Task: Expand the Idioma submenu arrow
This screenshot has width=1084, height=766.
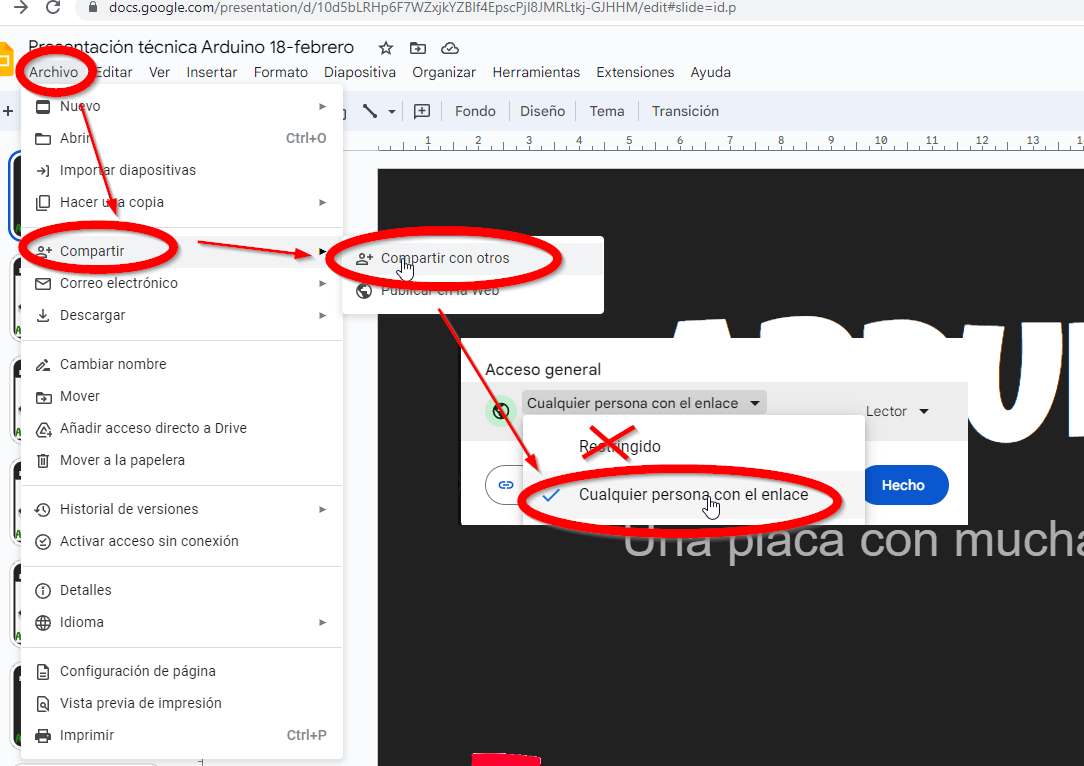Action: pos(322,622)
